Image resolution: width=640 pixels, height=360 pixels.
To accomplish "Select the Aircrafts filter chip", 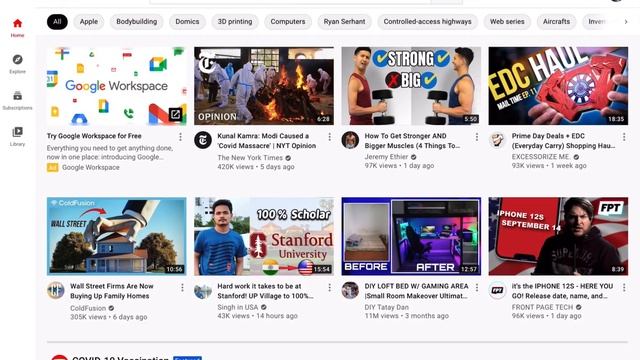I will [x=556, y=22].
